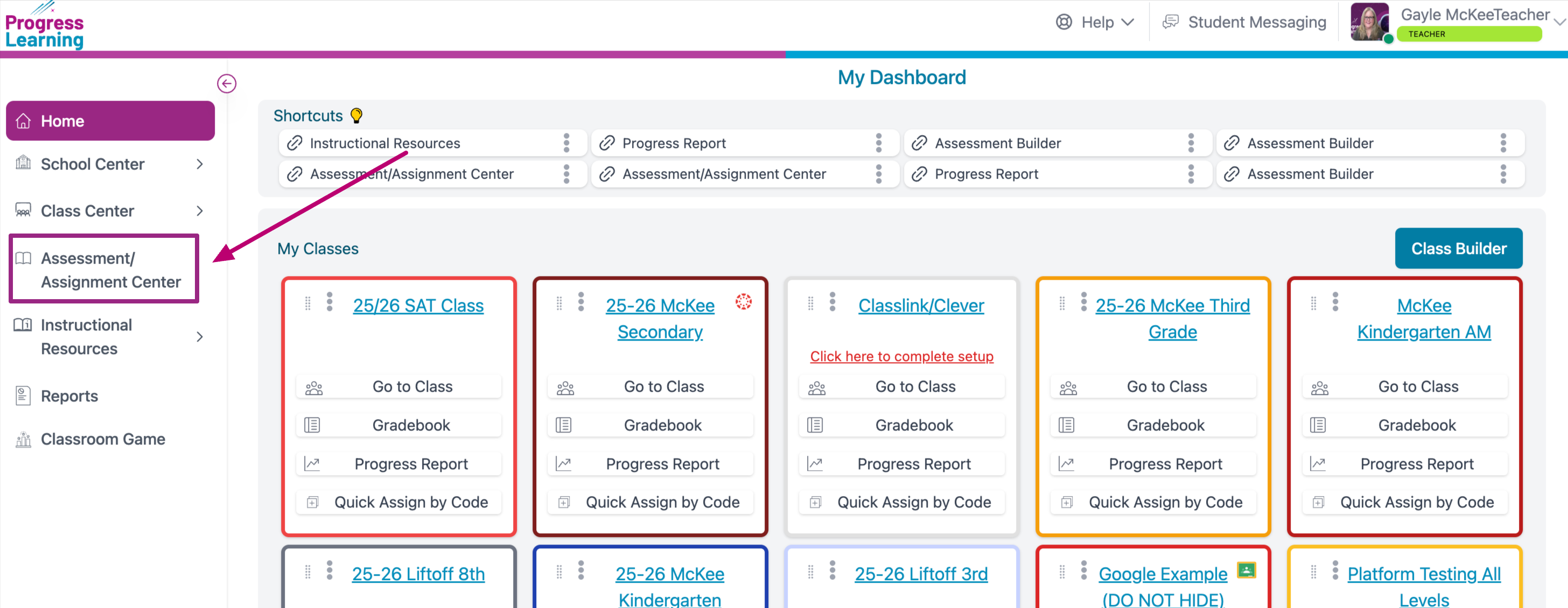The width and height of the screenshot is (1568, 608).
Task: Select Reports in the sidebar
Action: pyautogui.click(x=69, y=396)
